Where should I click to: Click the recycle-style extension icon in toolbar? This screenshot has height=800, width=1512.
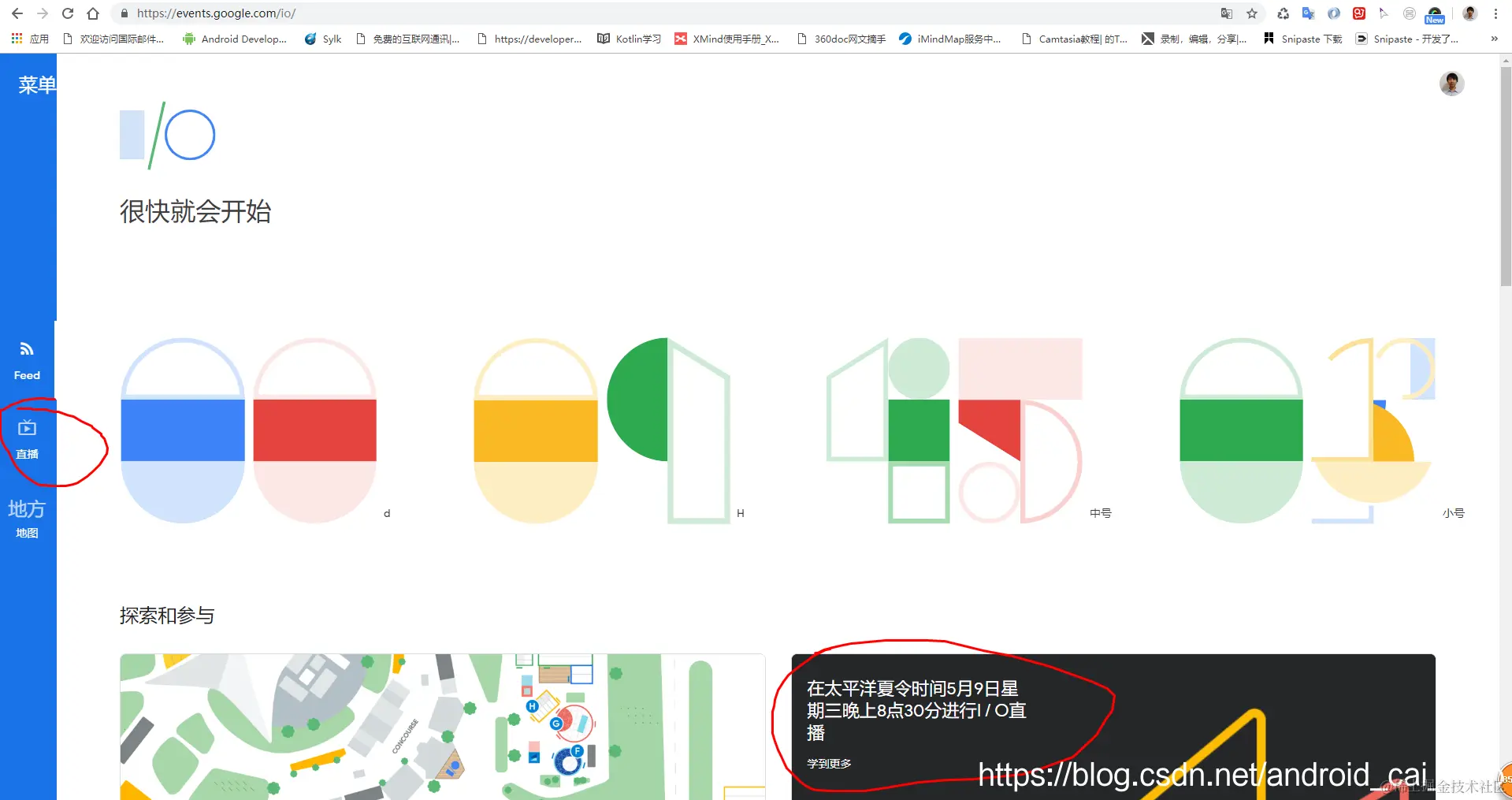pos(1283,13)
